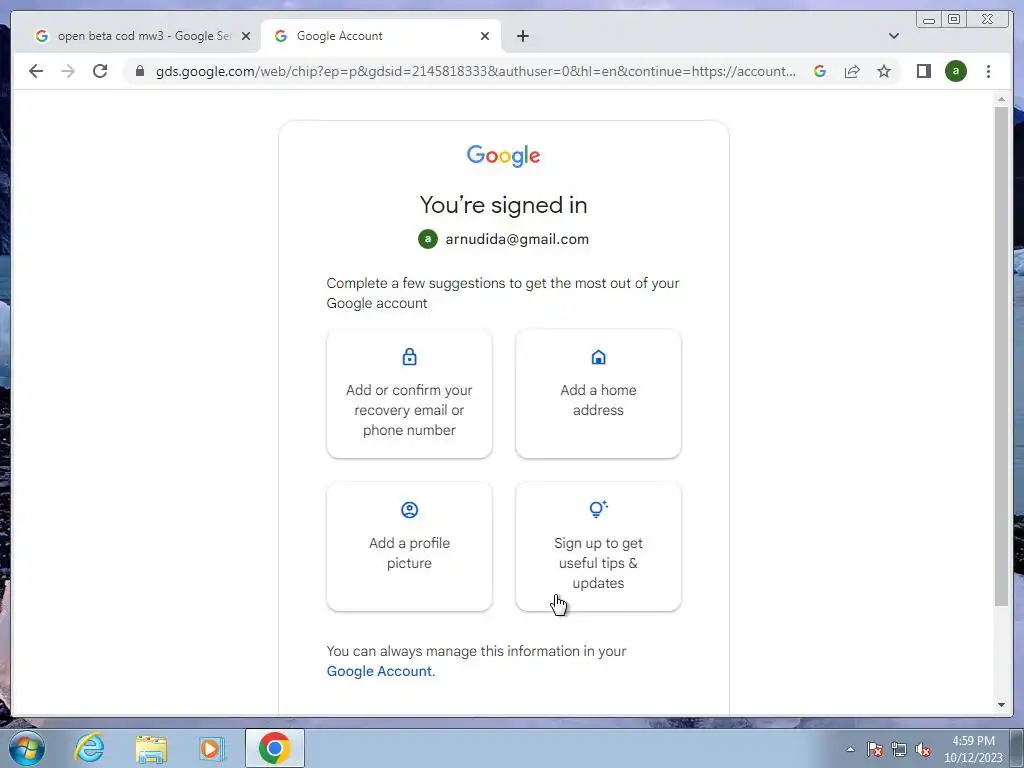Click arnudida@gmail.com email text
Image resolution: width=1024 pixels, height=768 pixels.
[517, 239]
